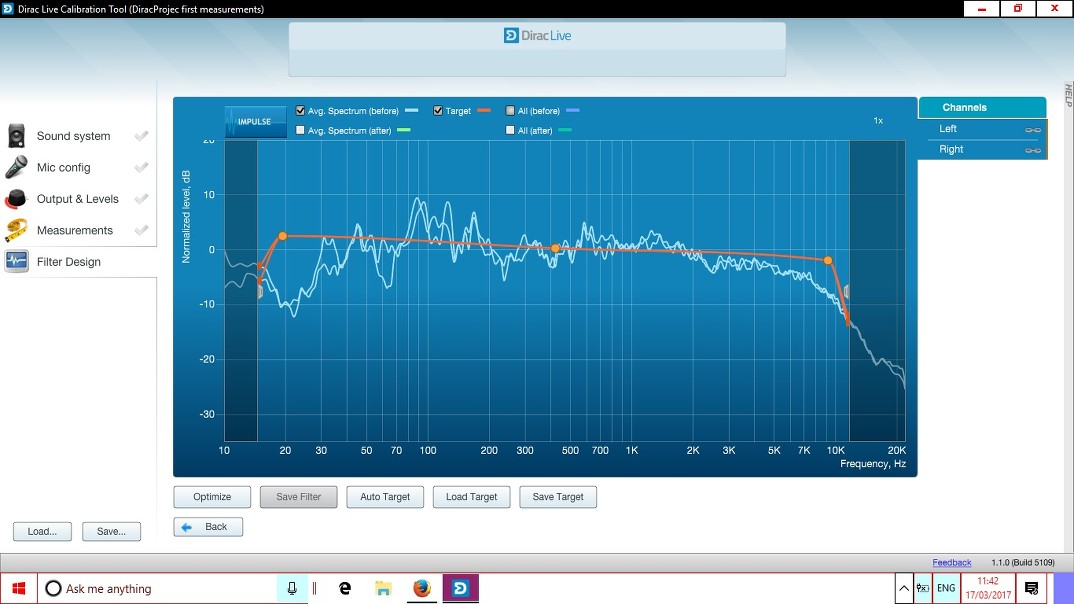Image resolution: width=1074 pixels, height=604 pixels.
Task: Select the Filter Design waveform icon
Action: coord(17,262)
